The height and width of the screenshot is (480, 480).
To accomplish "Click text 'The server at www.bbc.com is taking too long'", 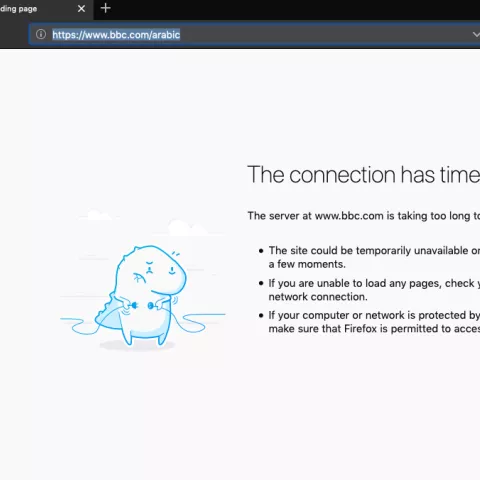I will (359, 216).
